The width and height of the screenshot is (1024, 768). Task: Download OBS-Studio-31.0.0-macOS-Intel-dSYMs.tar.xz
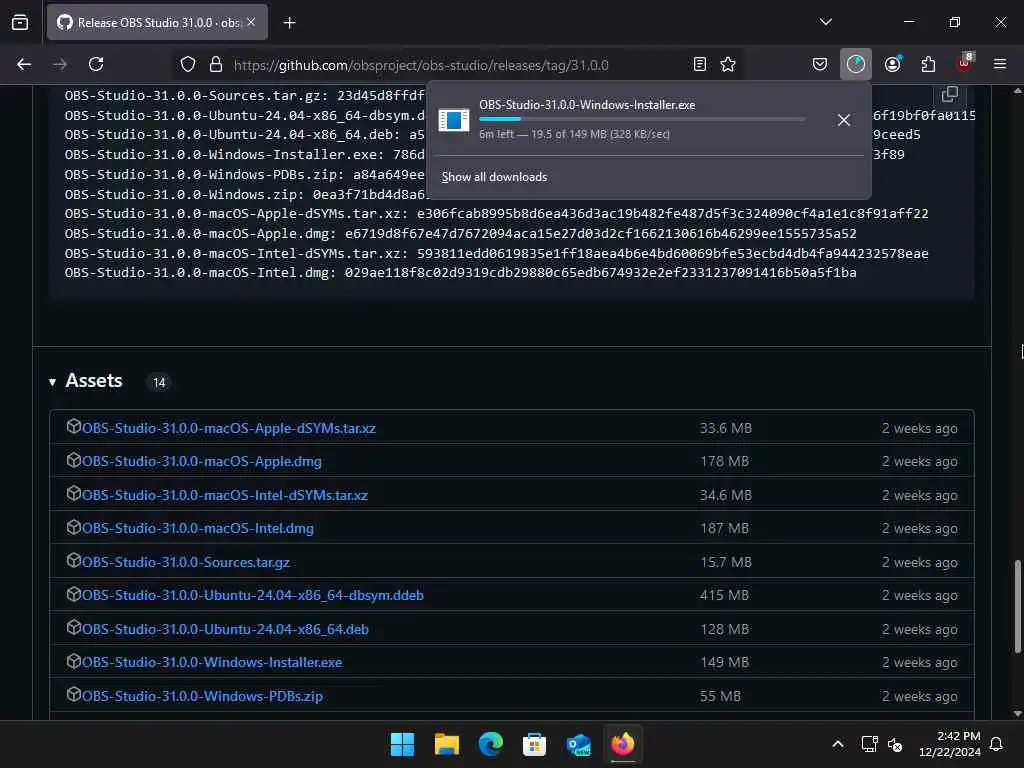225,496
